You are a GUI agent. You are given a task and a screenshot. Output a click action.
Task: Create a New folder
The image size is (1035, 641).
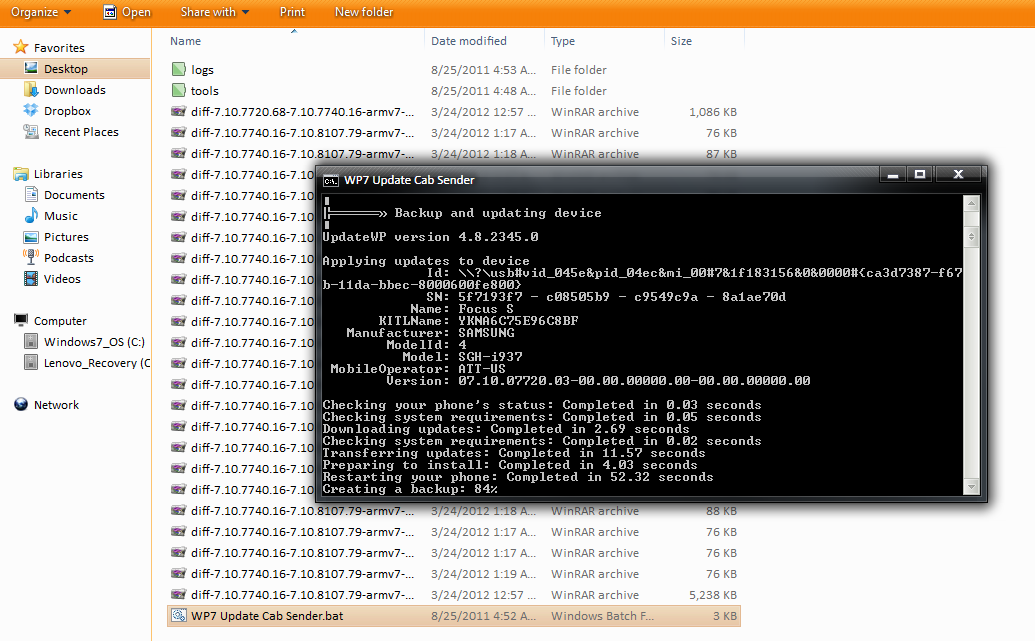[364, 12]
